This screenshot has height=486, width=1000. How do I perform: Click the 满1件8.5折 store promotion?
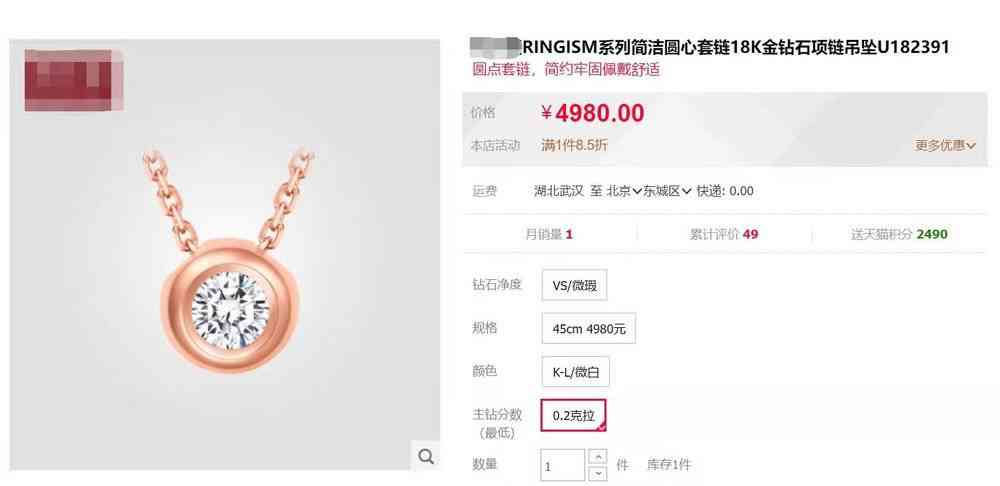click(x=574, y=145)
